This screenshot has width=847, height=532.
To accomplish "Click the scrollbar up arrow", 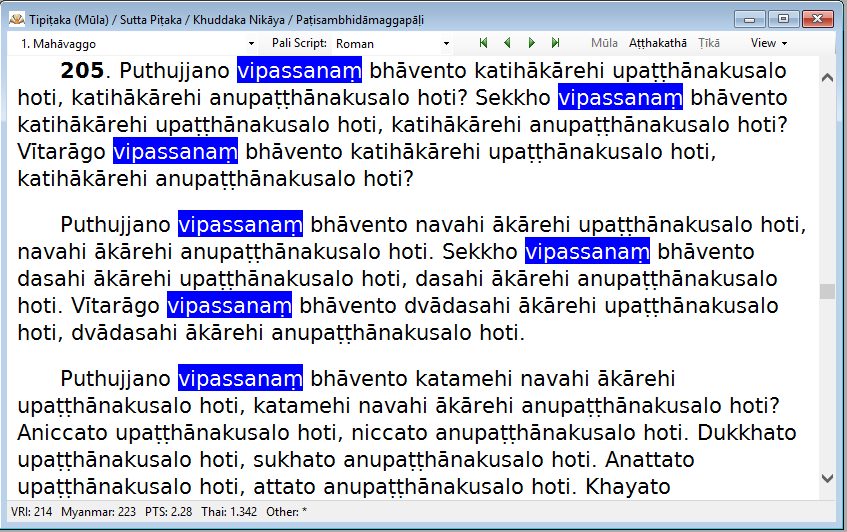I will [827, 77].
